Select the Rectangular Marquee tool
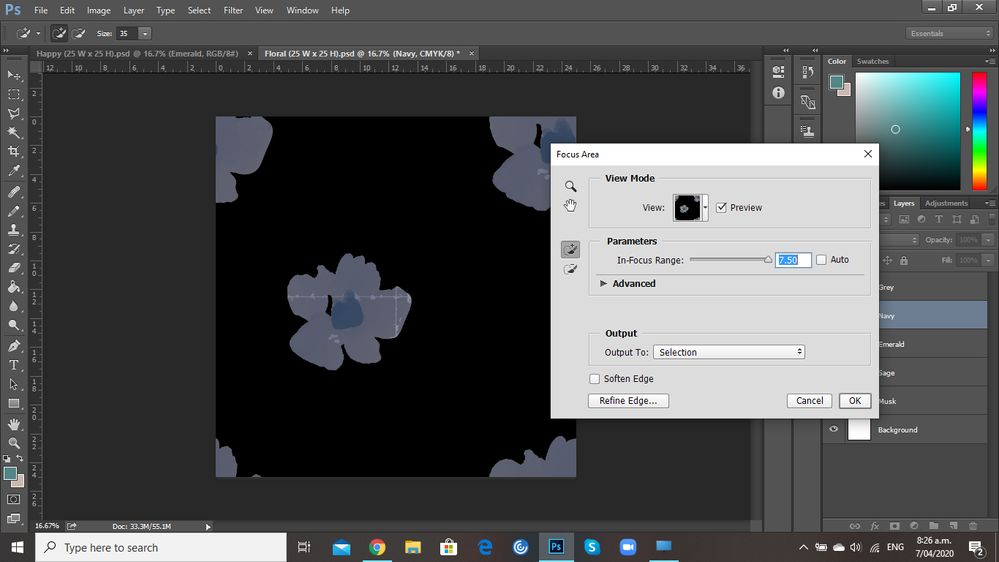Screen dimensions: 999x562 pos(13,94)
